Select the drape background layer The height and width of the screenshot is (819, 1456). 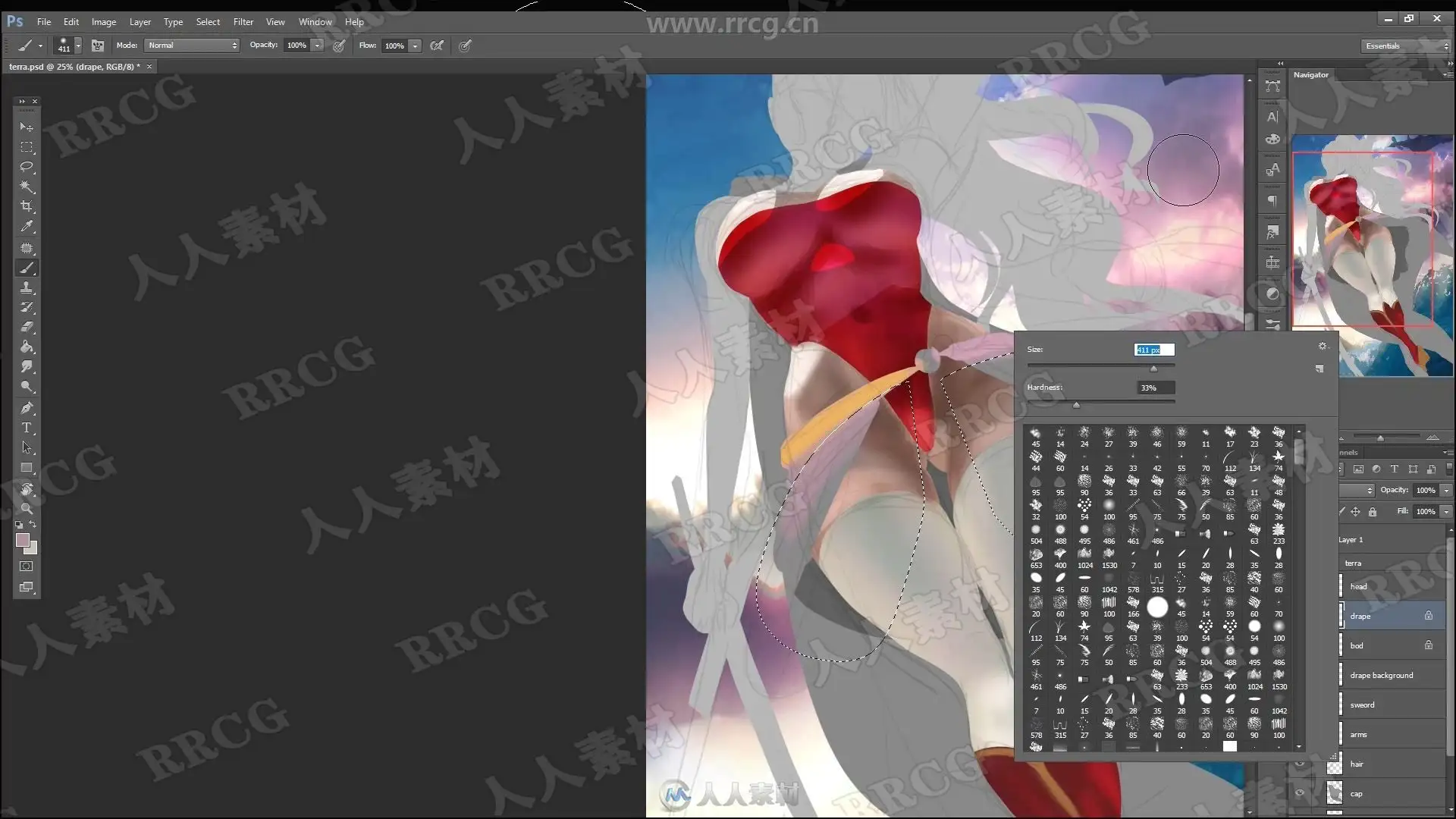[1381, 675]
